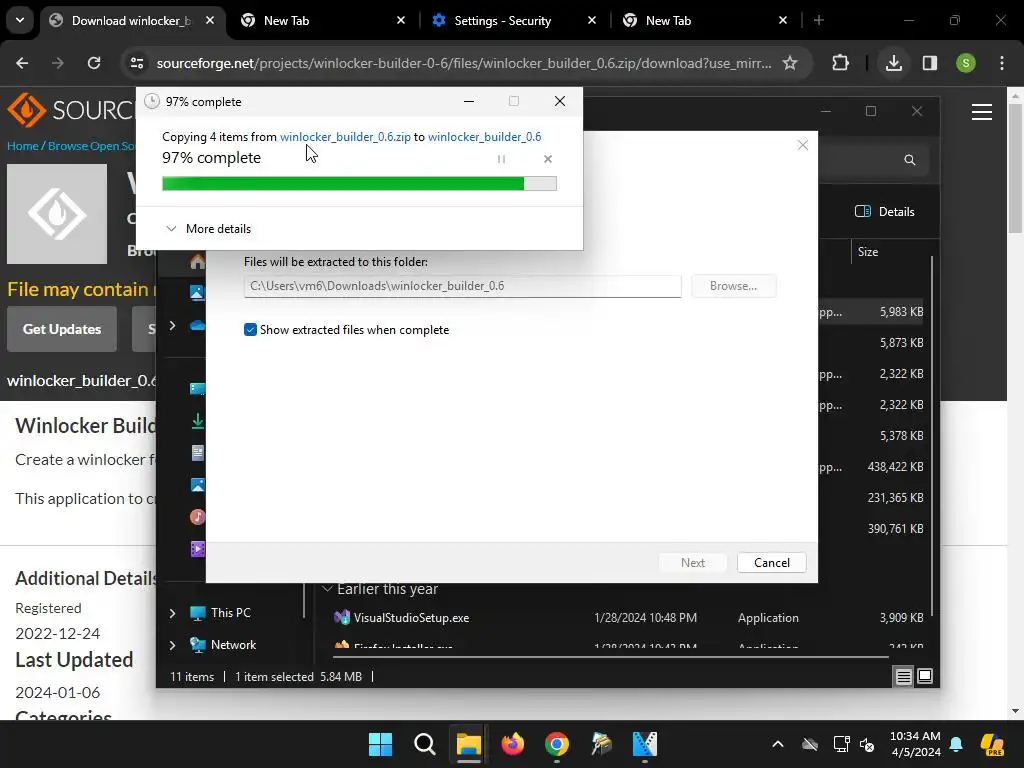Image resolution: width=1024 pixels, height=768 pixels.
Task: Open the Windows Start menu
Action: (380, 744)
